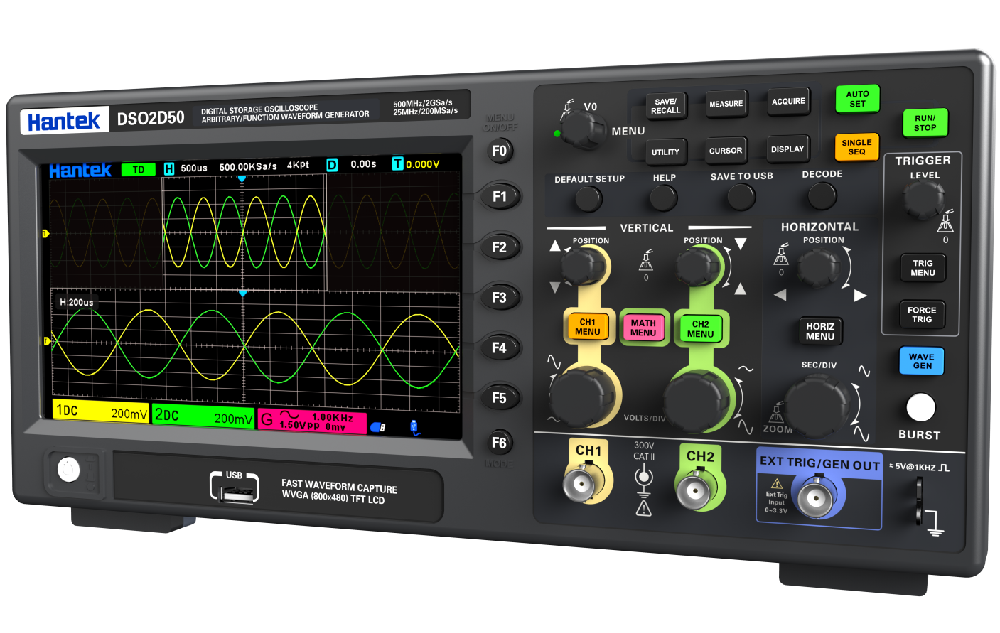Click the trigger LEVEL knob
This screenshot has height=633, width=1000.
click(923, 199)
